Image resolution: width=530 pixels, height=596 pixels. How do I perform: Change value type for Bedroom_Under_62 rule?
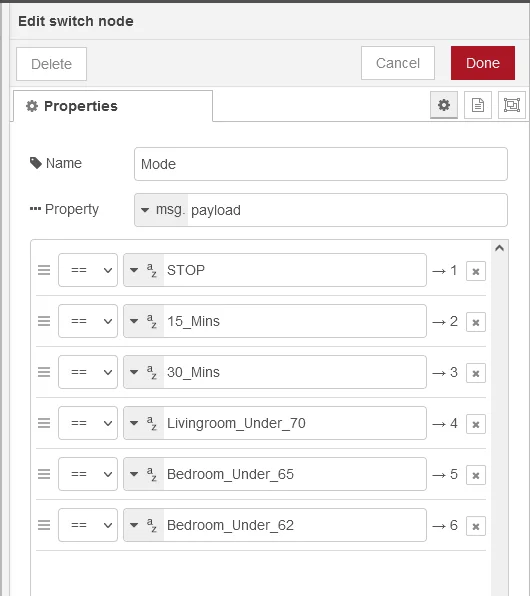click(144, 525)
